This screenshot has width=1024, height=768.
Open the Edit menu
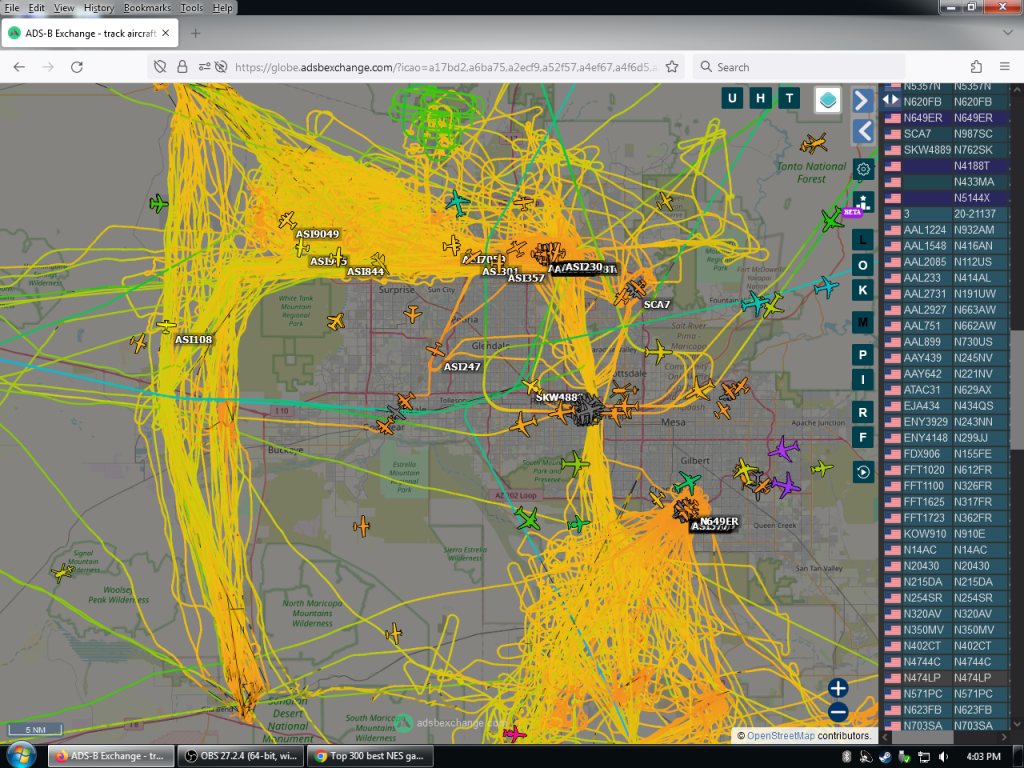[x=37, y=8]
